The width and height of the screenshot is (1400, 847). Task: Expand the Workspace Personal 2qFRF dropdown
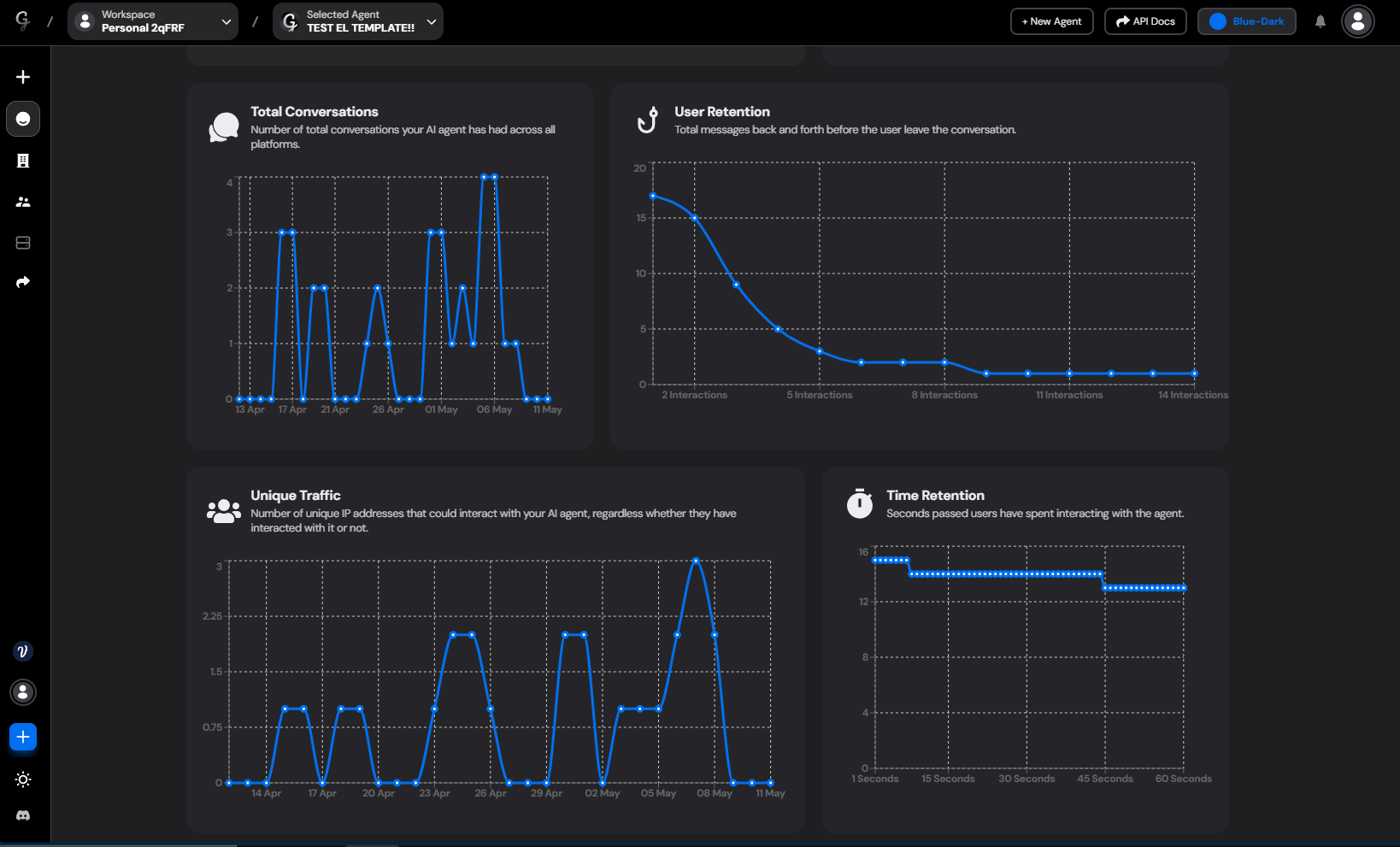(x=153, y=21)
